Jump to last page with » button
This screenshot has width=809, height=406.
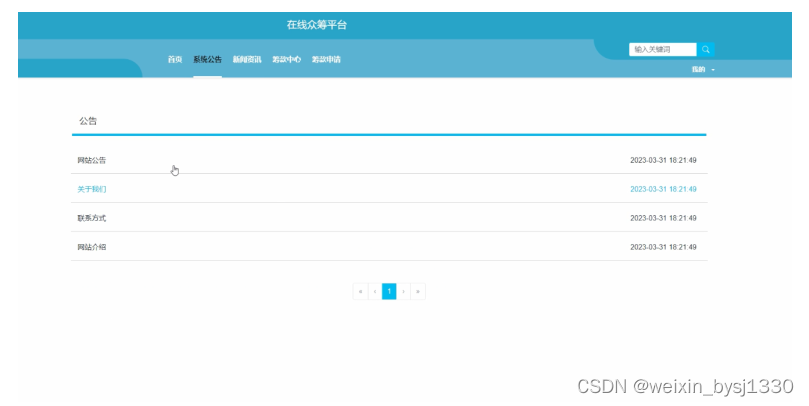tap(418, 291)
